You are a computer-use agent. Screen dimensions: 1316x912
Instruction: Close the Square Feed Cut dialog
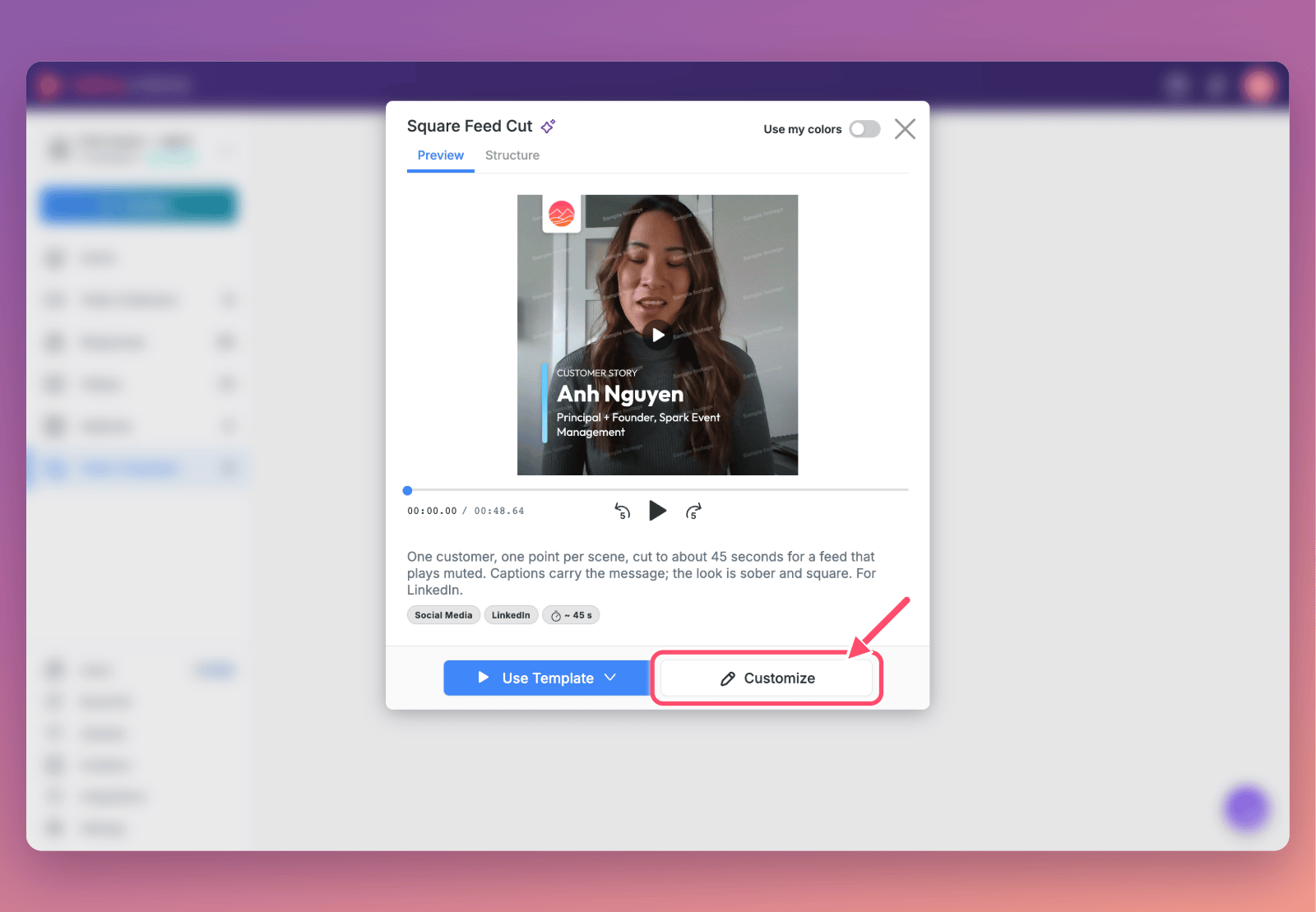point(905,129)
